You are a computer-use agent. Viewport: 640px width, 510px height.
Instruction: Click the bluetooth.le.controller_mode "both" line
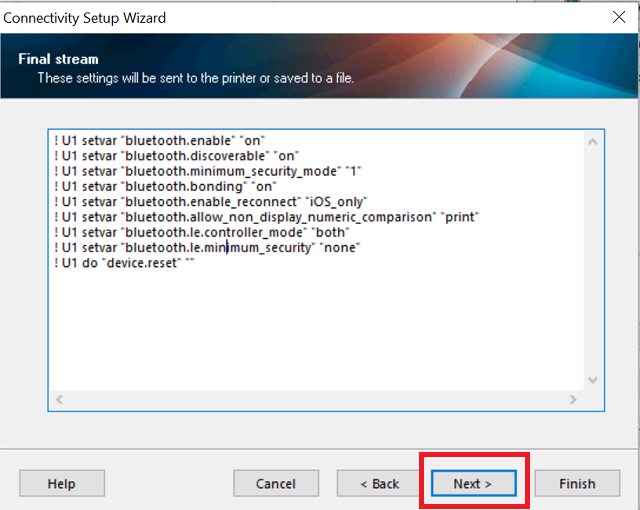click(202, 232)
